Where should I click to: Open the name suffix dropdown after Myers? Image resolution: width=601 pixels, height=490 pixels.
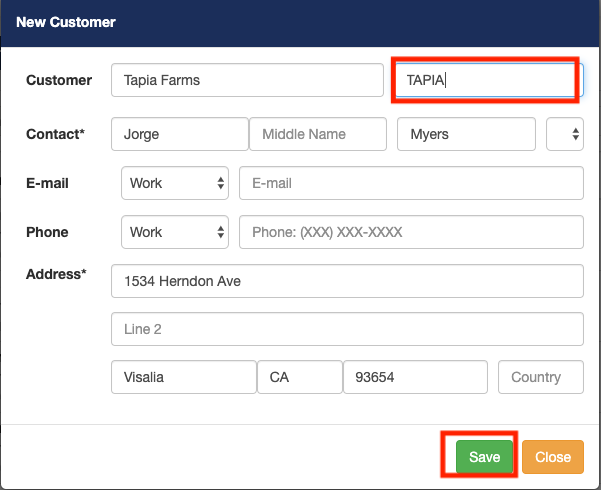(x=565, y=134)
